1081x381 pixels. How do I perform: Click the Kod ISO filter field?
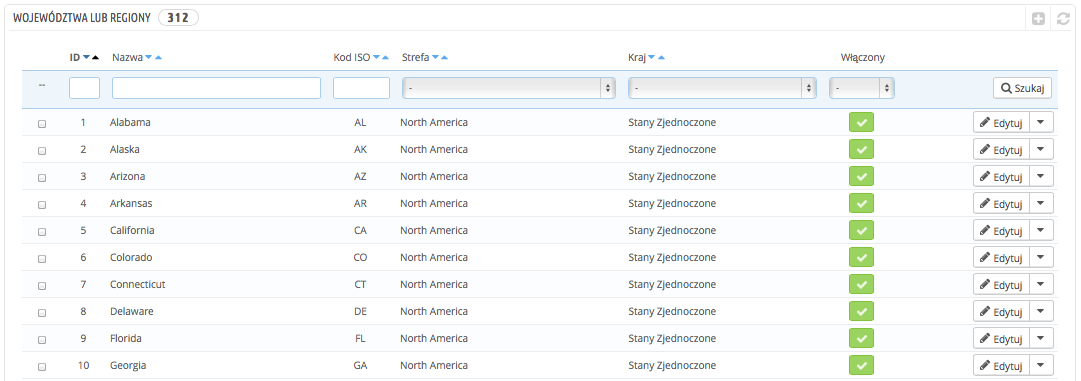pos(361,88)
